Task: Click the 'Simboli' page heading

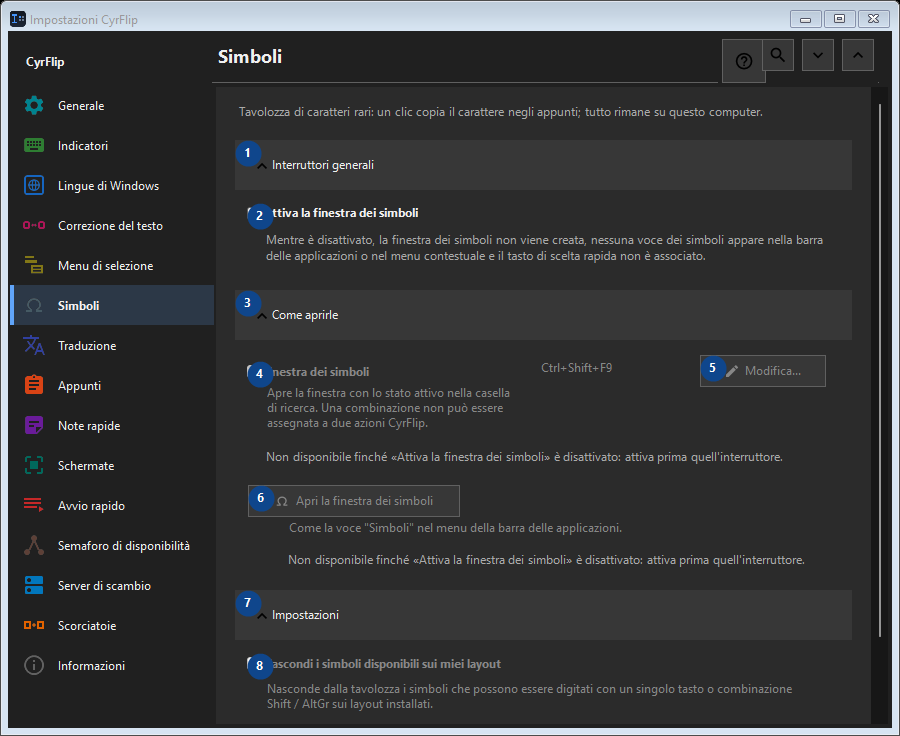Action: coord(250,57)
